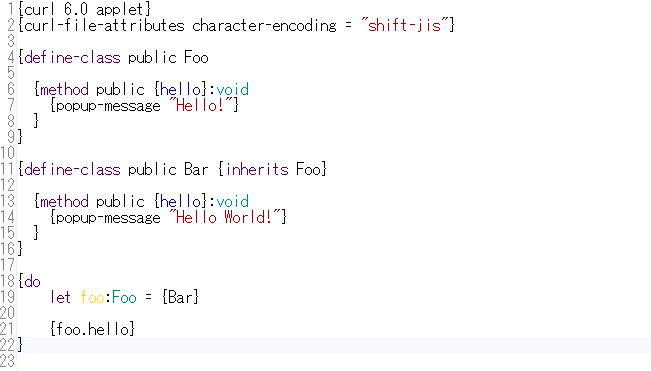Click line number 20 in gutter
Viewport: 651px width, 371px height.
click(8, 313)
